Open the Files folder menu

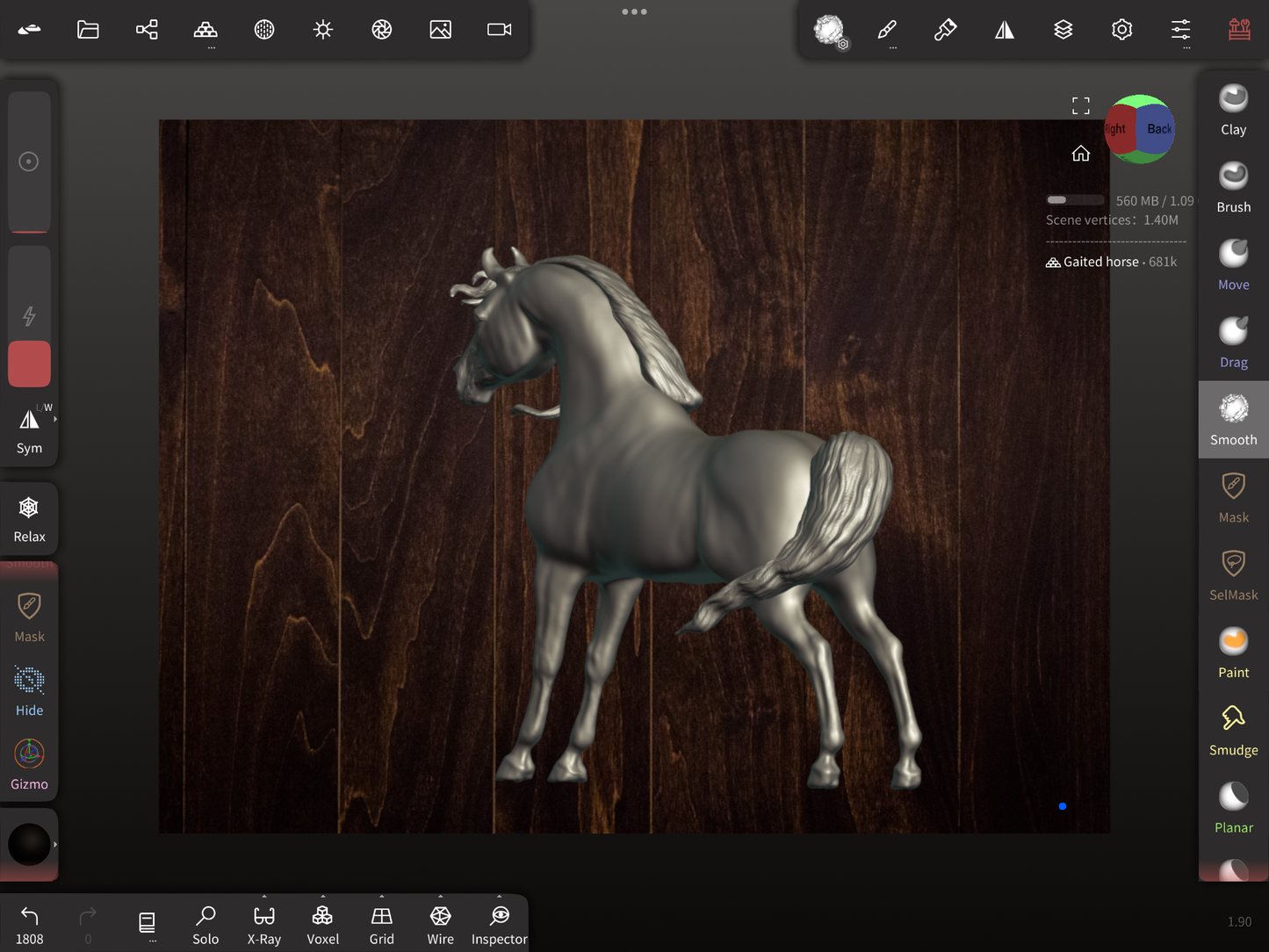coord(88,30)
